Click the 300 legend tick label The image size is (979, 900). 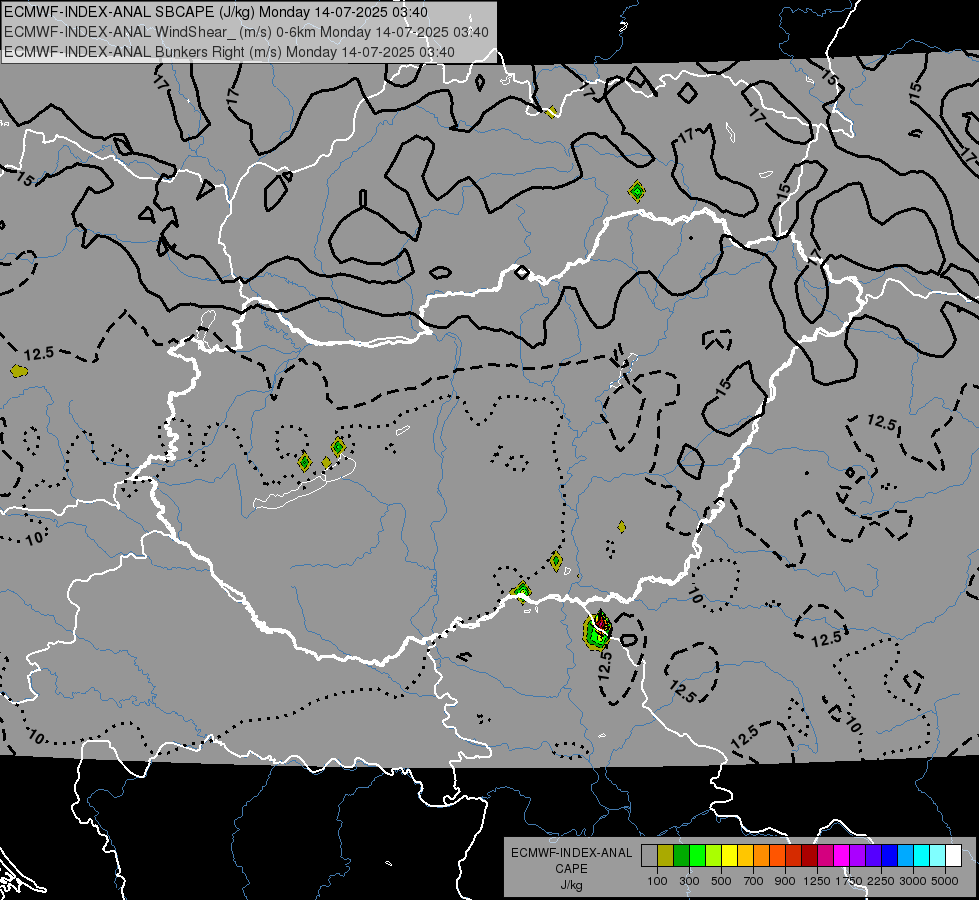coord(689,881)
